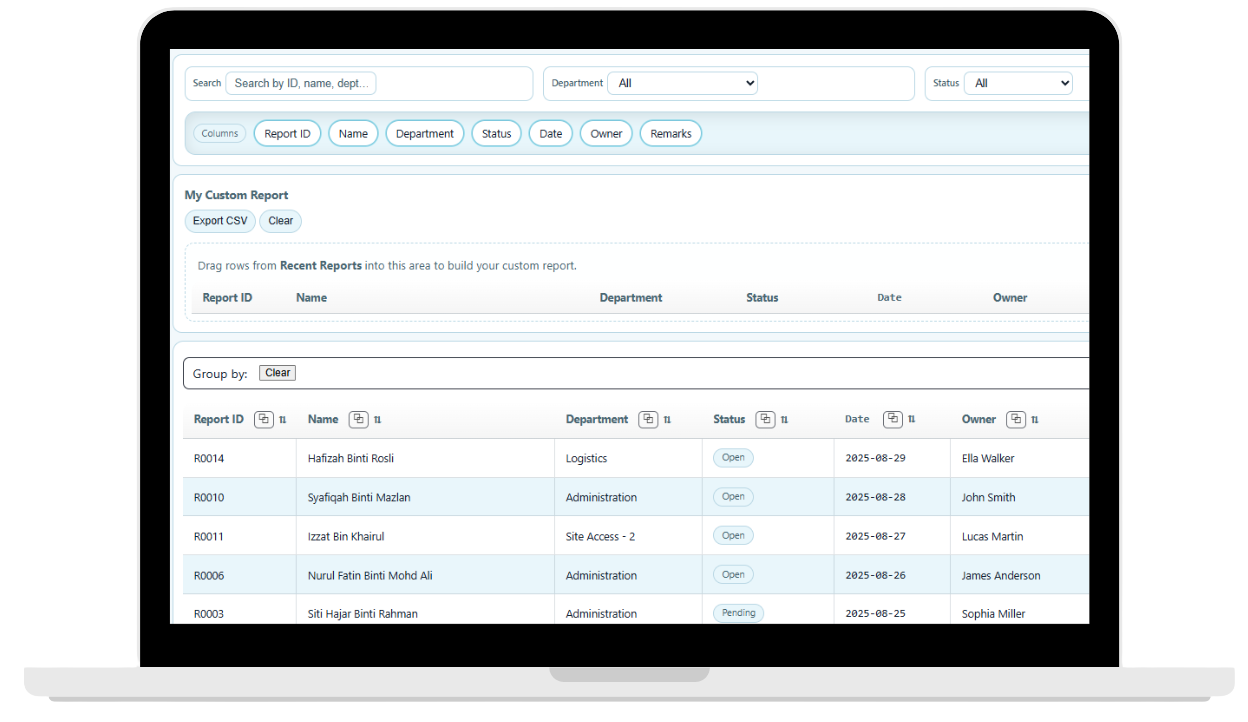The width and height of the screenshot is (1248, 722).
Task: Click the Export CSV button
Action: [x=220, y=220]
